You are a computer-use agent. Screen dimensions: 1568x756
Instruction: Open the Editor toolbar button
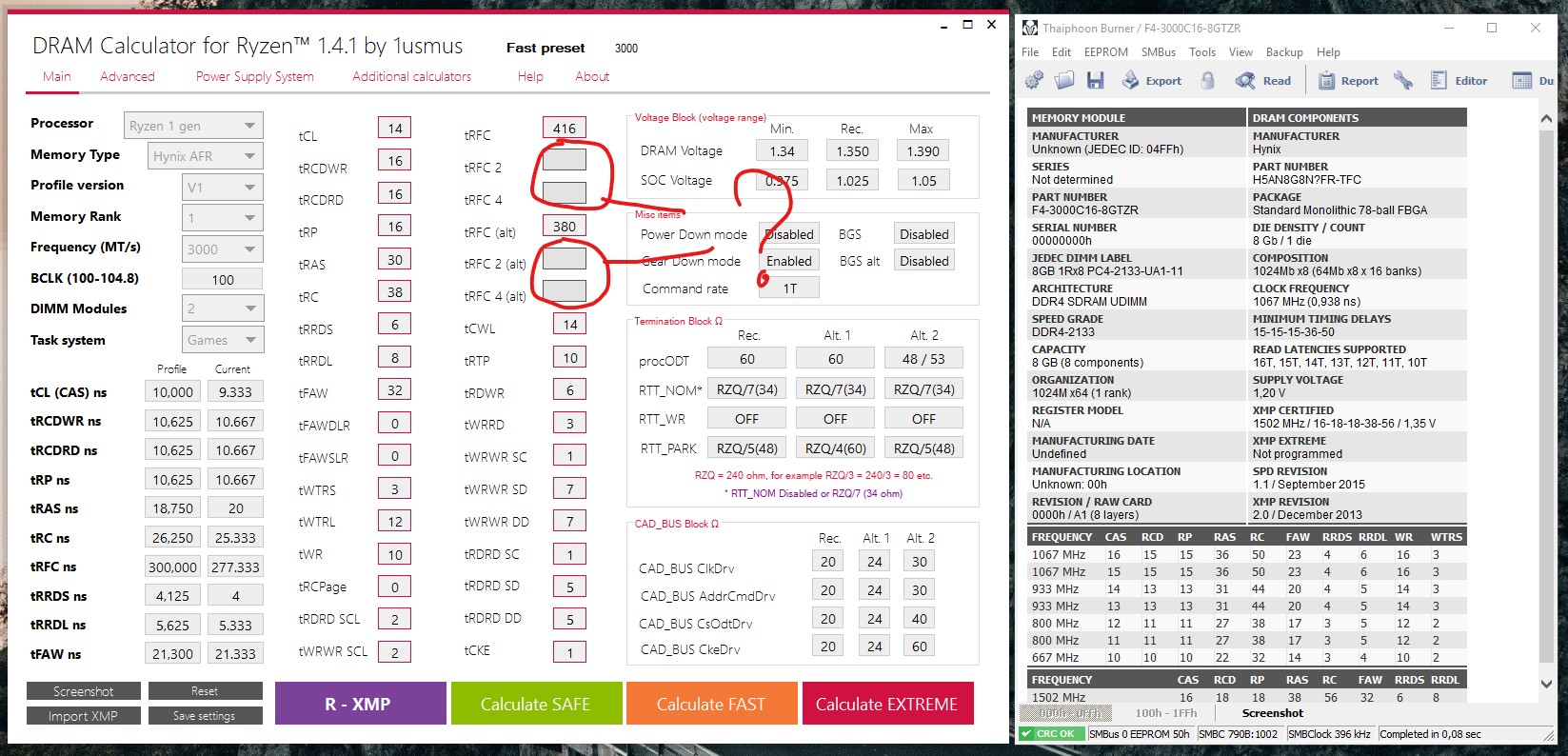pos(1459,81)
